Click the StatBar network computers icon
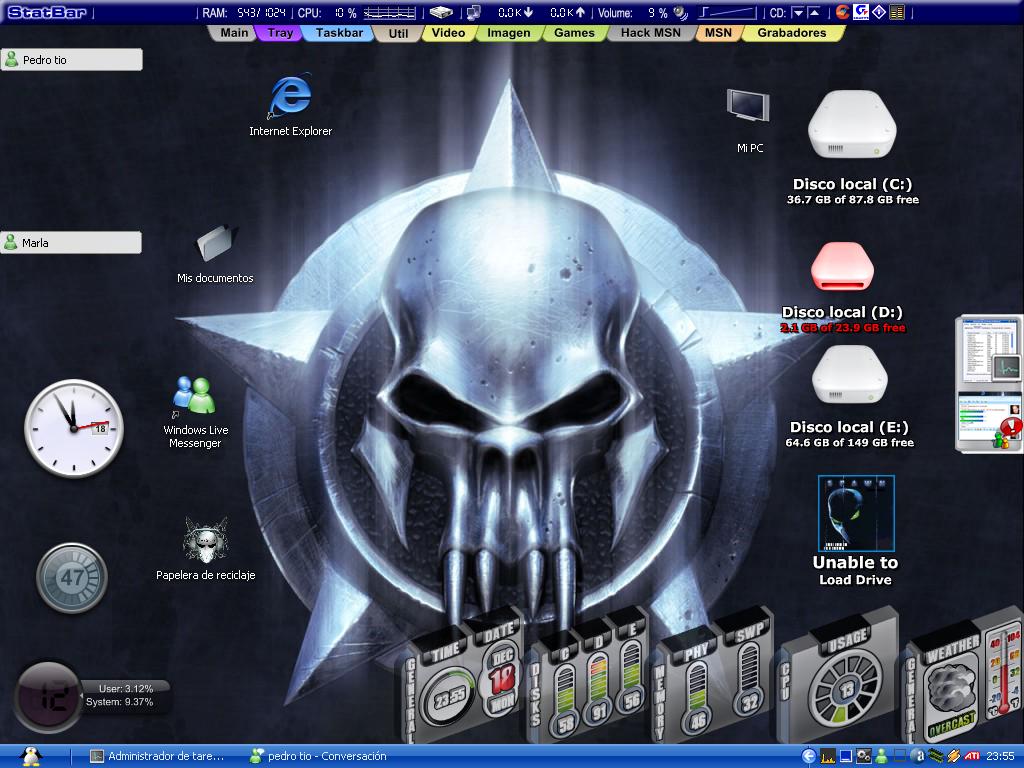The image size is (1024, 768). point(474,12)
